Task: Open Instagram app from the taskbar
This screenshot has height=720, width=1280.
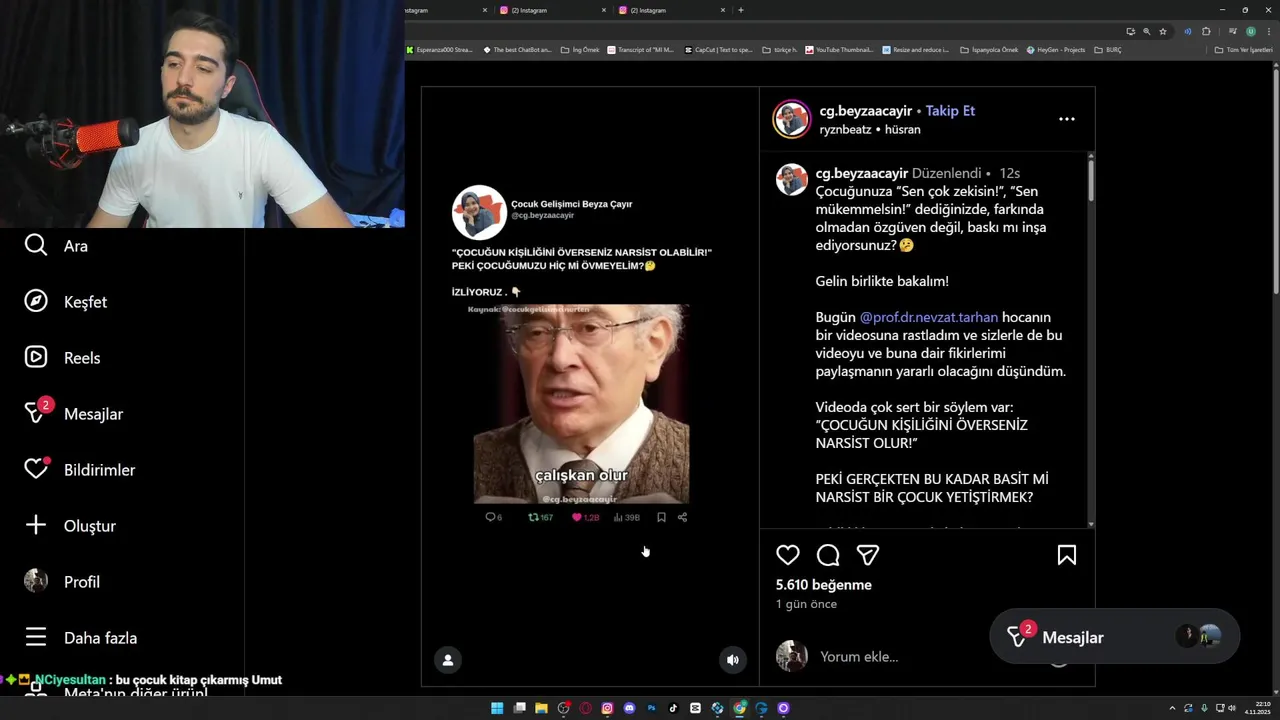Action: [x=607, y=708]
